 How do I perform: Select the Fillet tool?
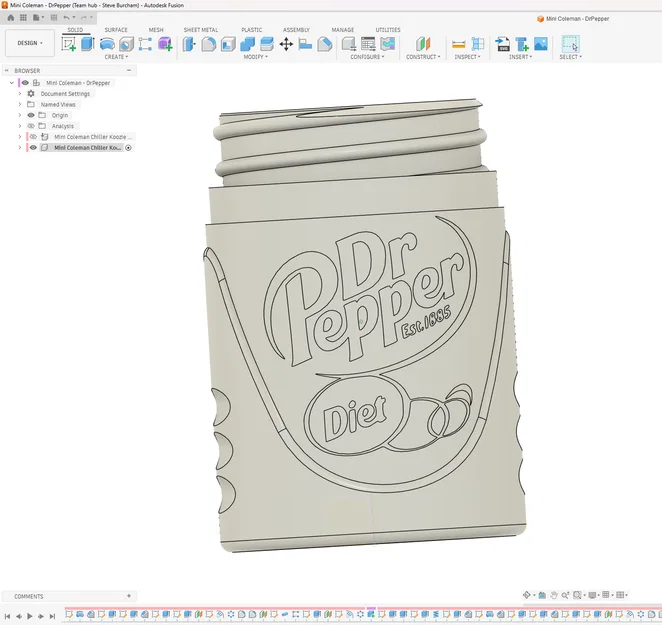point(209,44)
